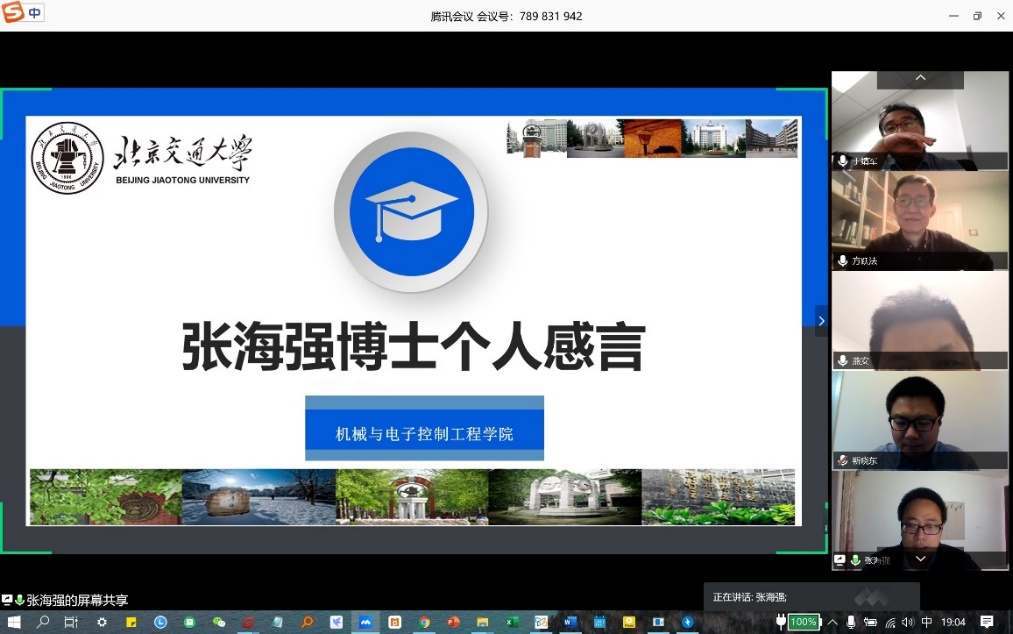Viewport: 1013px width, 634px height.
Task: Open the Windows notification center icon
Action: click(x=987, y=622)
